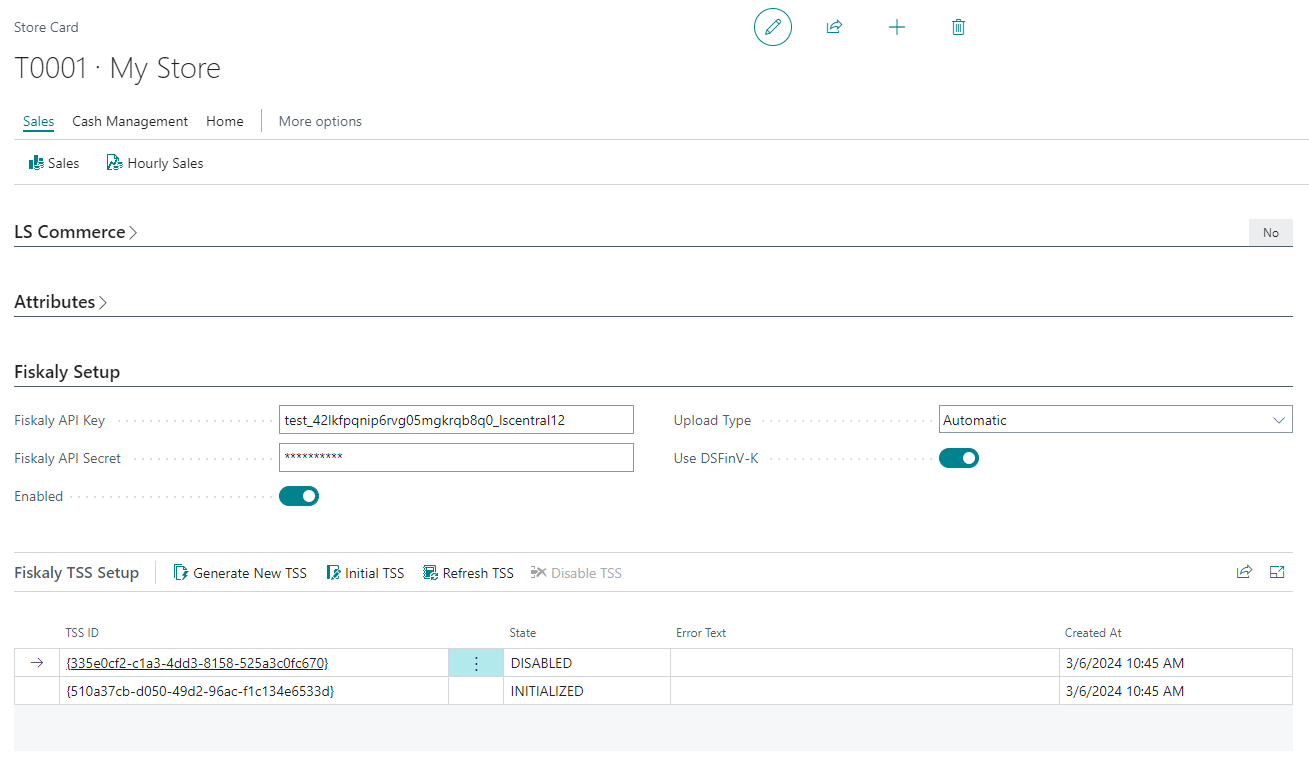This screenshot has width=1309, height=763.
Task: Click Generate New TSS action
Action: 240,573
